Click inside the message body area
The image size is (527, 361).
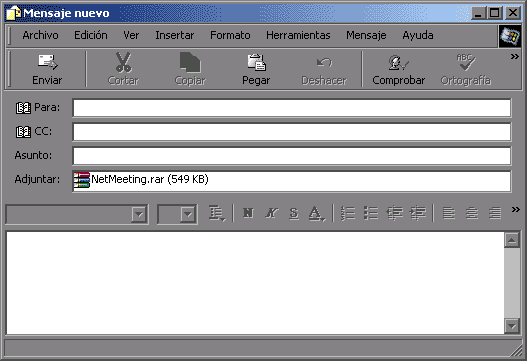point(255,282)
